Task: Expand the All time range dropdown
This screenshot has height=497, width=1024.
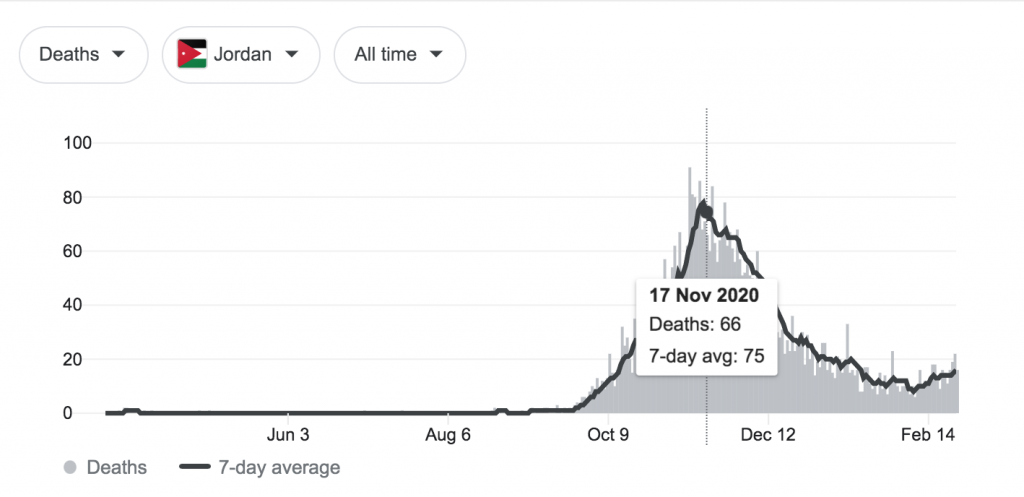Action: 400,55
